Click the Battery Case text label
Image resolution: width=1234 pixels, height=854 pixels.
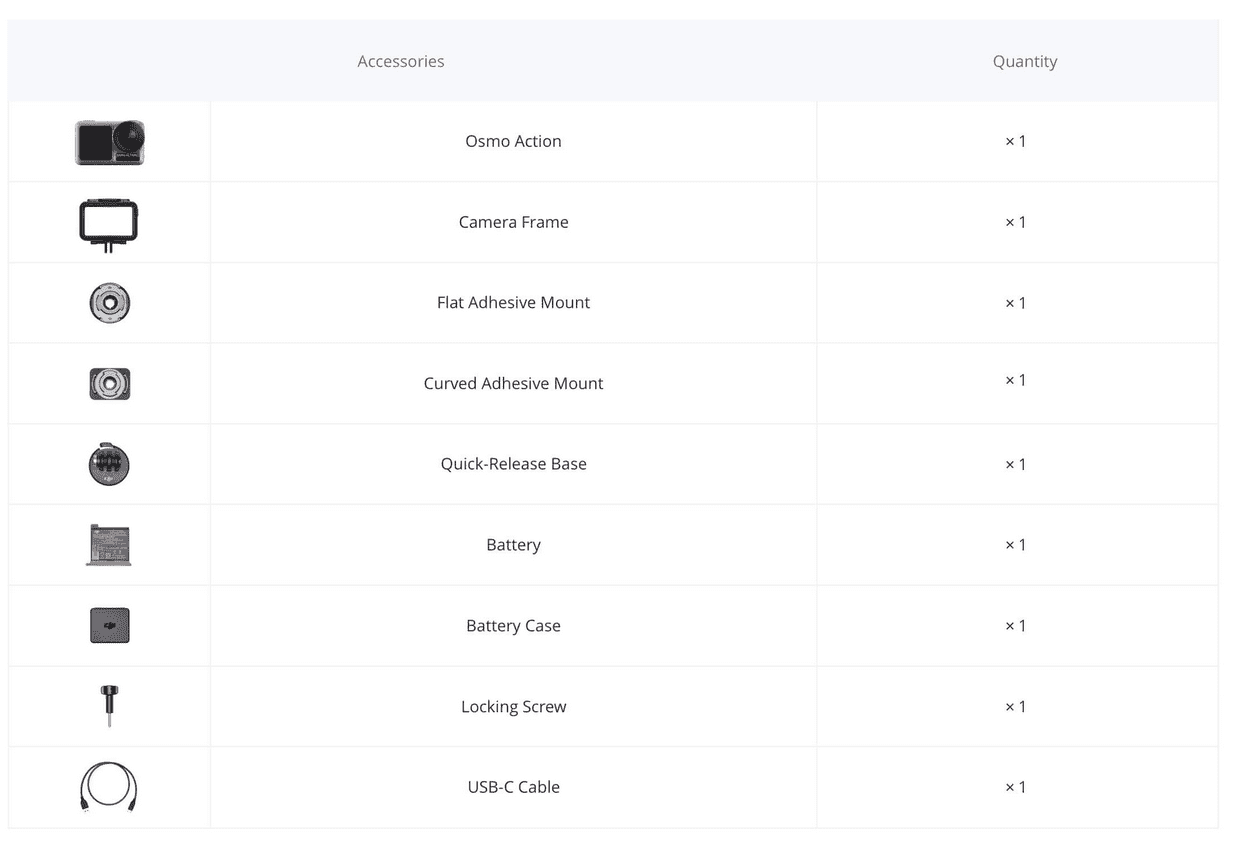click(513, 625)
